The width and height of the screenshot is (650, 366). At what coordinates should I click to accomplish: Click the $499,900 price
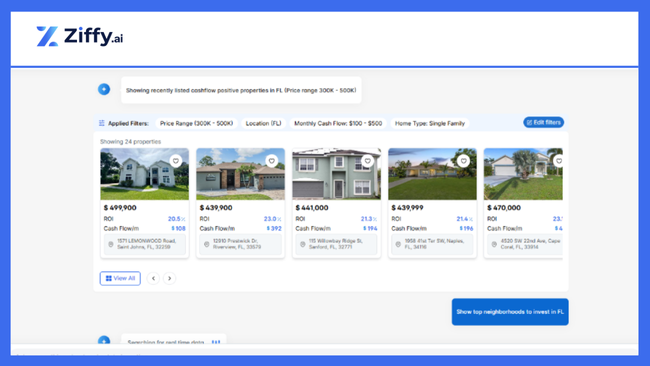[120, 208]
